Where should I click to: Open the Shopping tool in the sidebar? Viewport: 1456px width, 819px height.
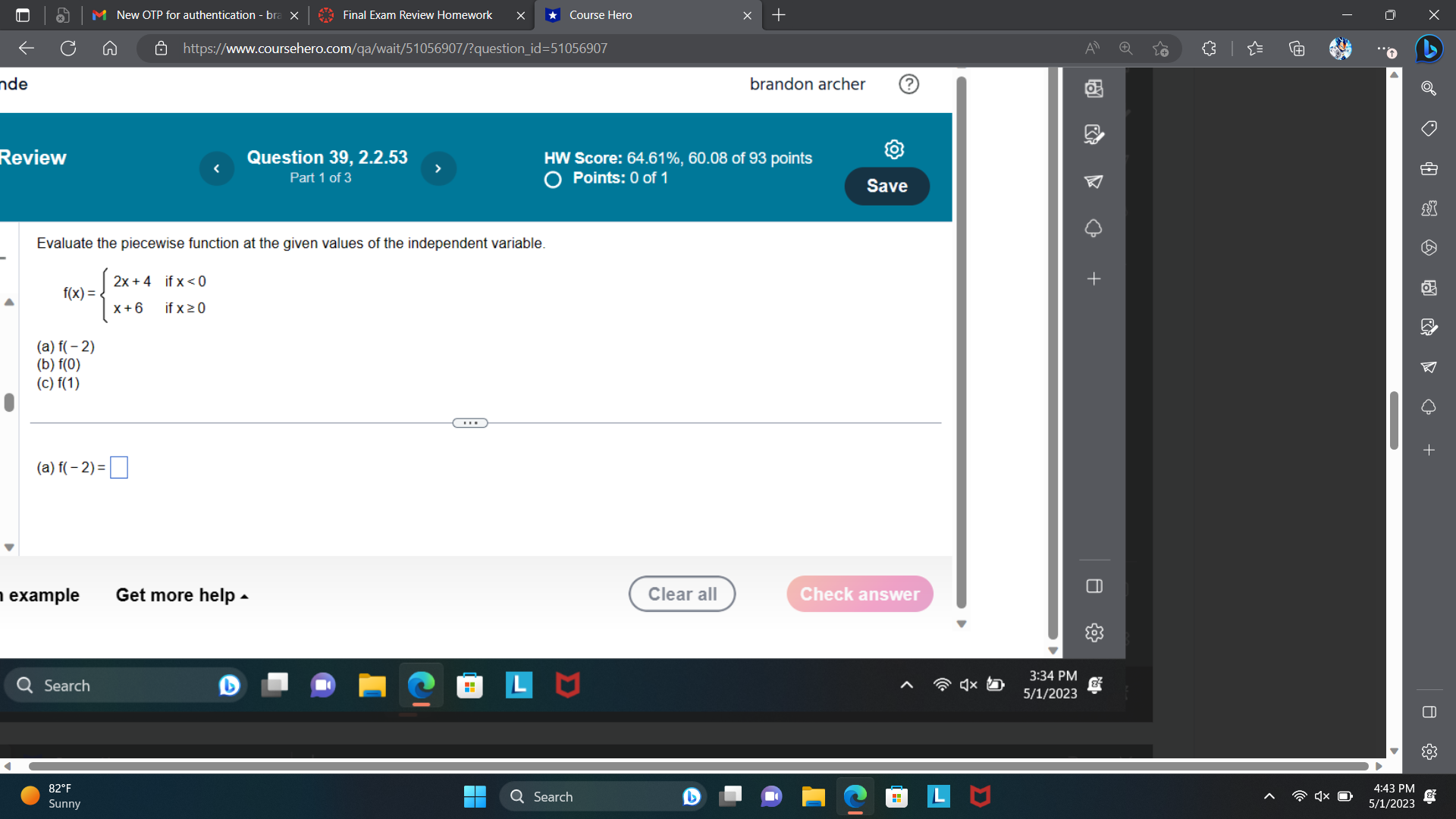(x=1429, y=128)
